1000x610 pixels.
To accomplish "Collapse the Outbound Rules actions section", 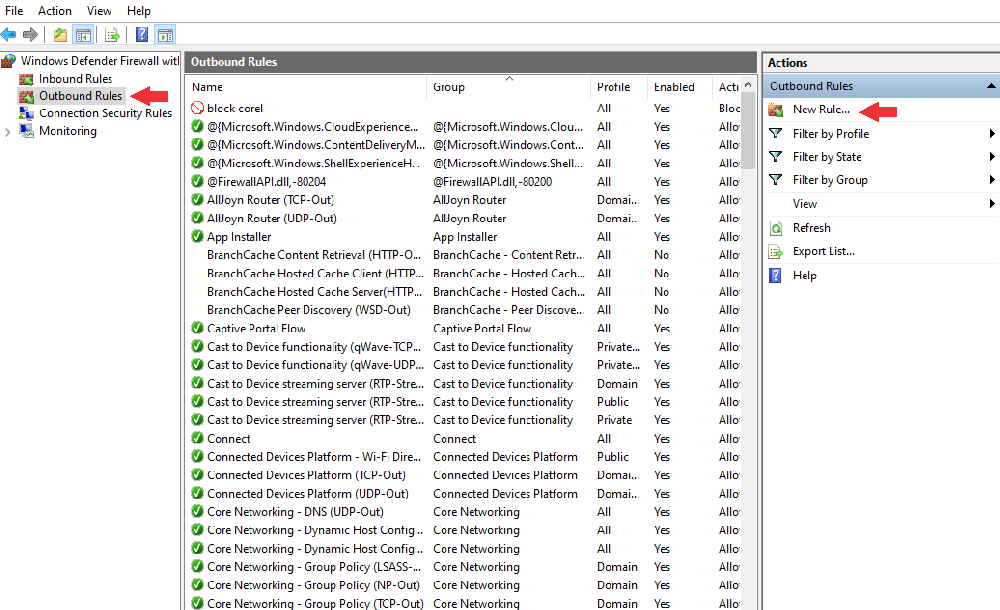I will click(x=991, y=86).
